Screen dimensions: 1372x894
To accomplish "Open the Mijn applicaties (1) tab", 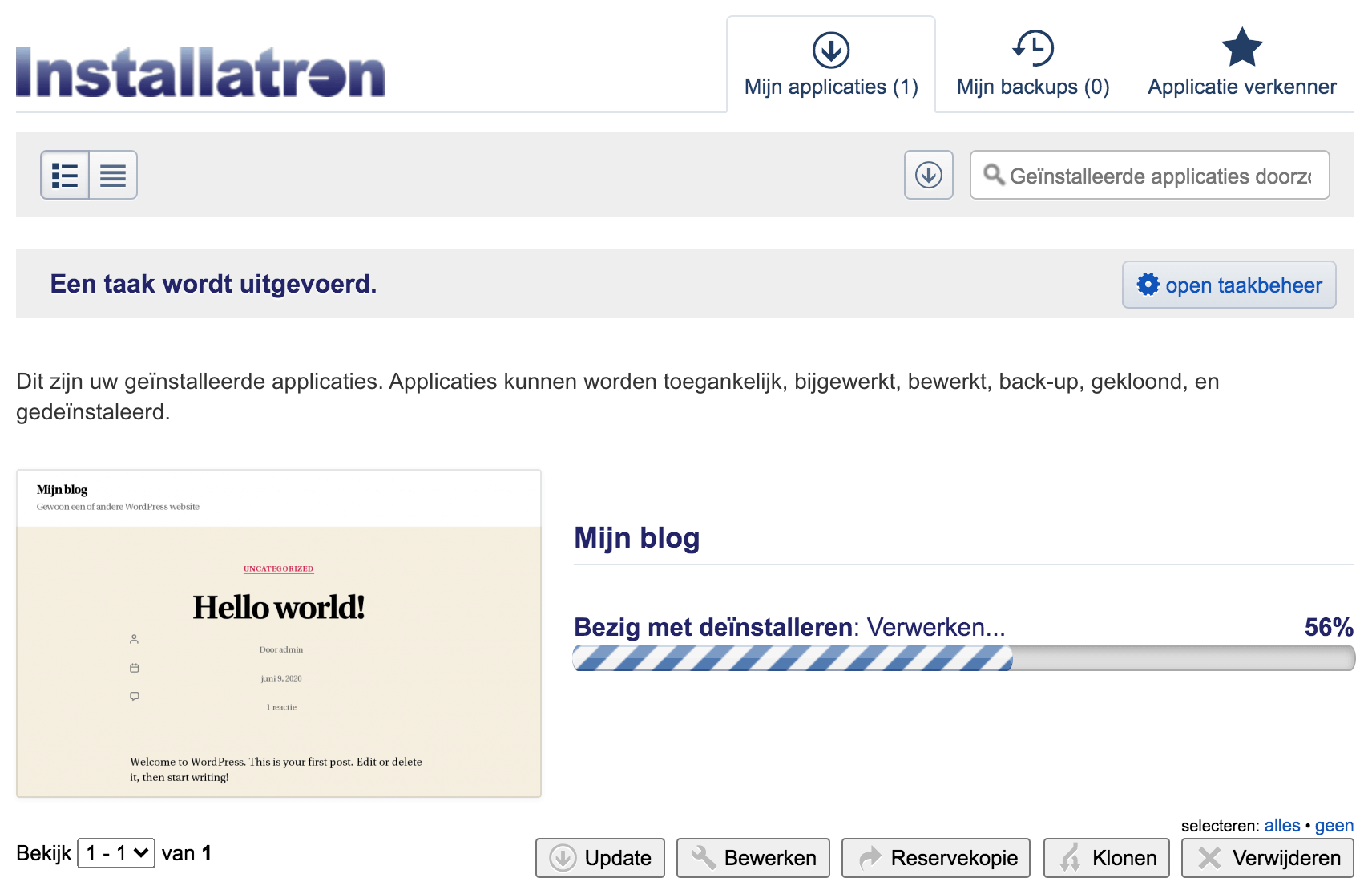I will click(x=831, y=65).
